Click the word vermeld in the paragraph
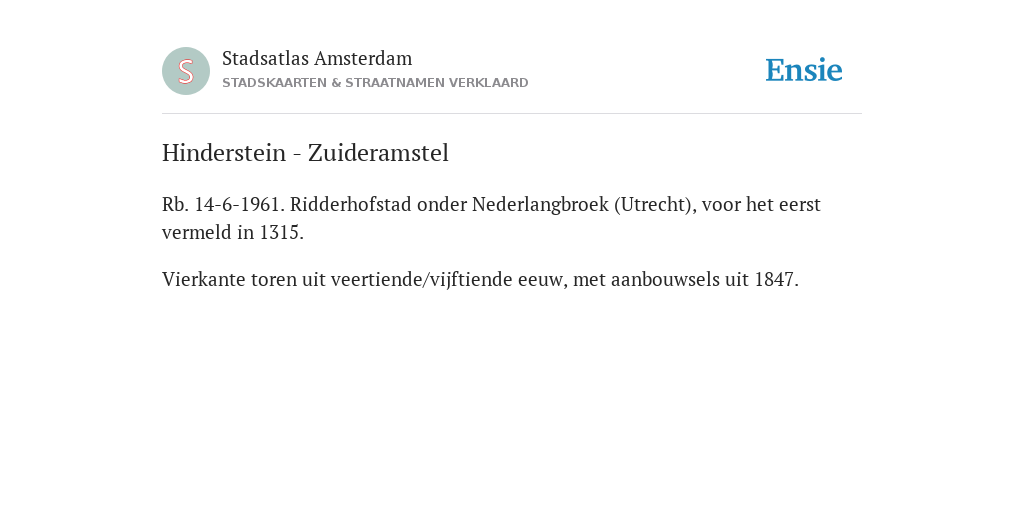Image resolution: width=1024 pixels, height=512 pixels. click(x=196, y=232)
